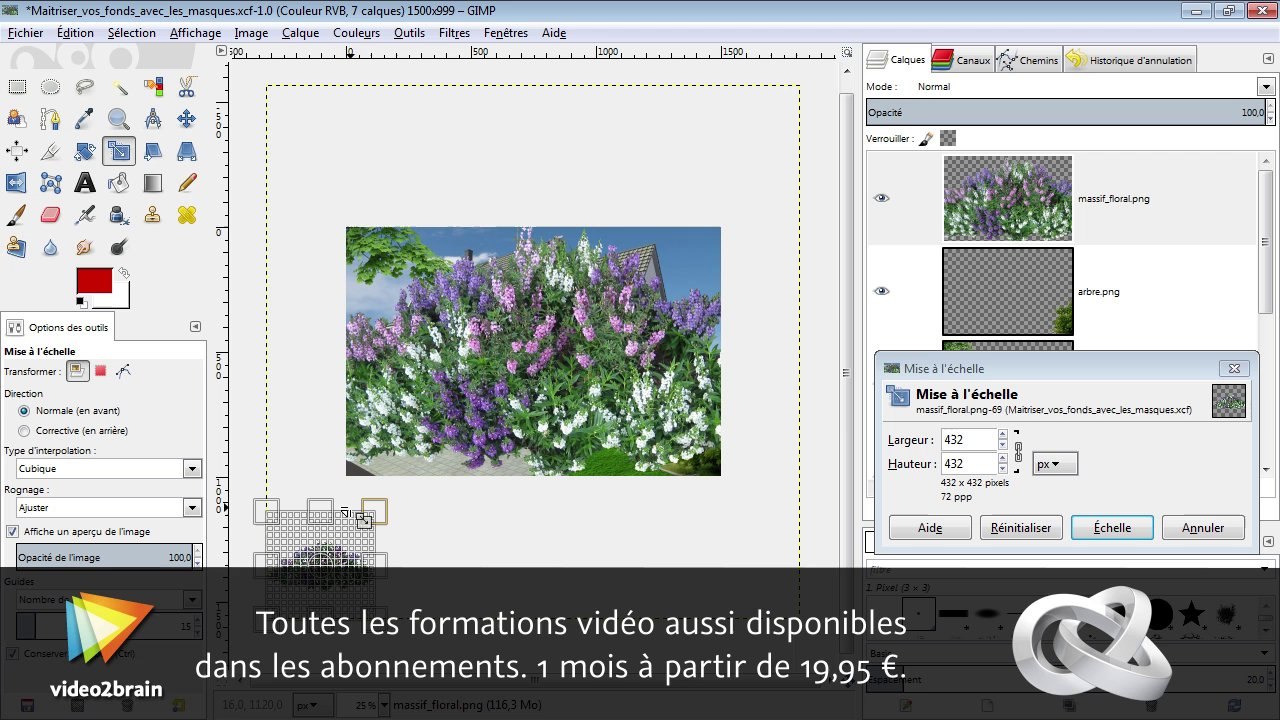
Task: Choose the Paths pen tool
Action: [51, 119]
